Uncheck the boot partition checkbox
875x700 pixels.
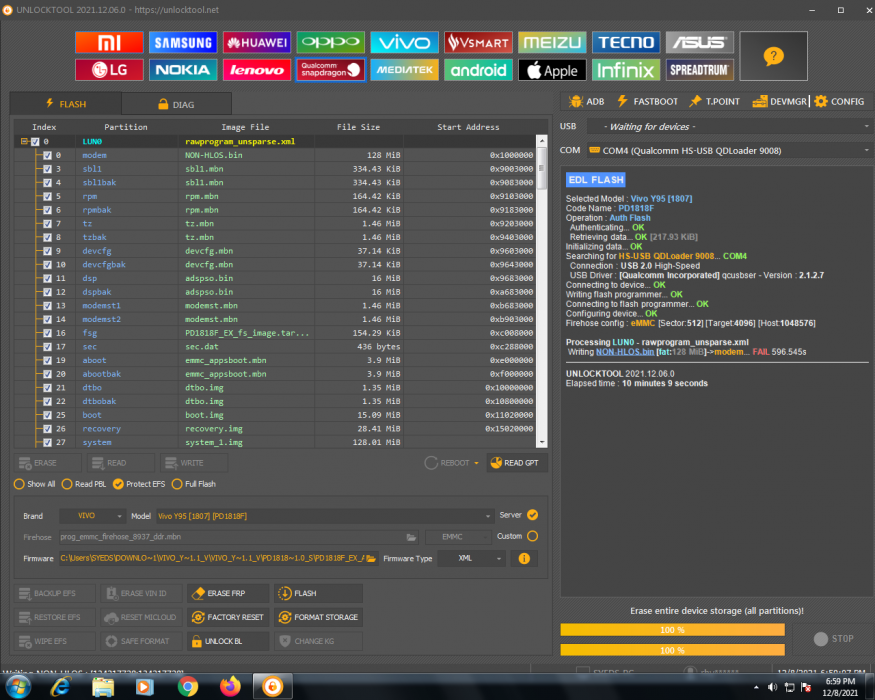pos(47,415)
